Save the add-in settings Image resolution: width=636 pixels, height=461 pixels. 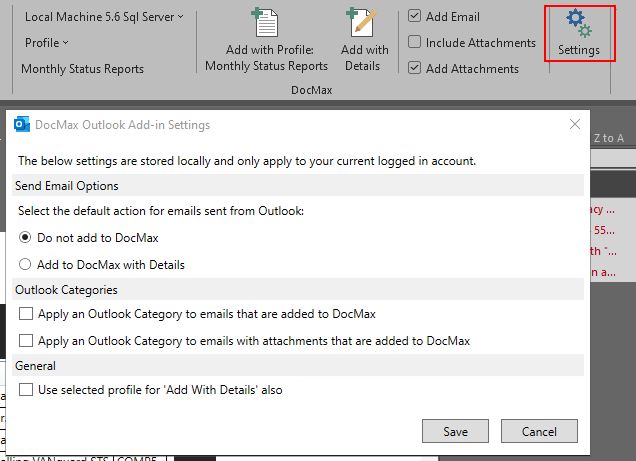[x=456, y=431]
